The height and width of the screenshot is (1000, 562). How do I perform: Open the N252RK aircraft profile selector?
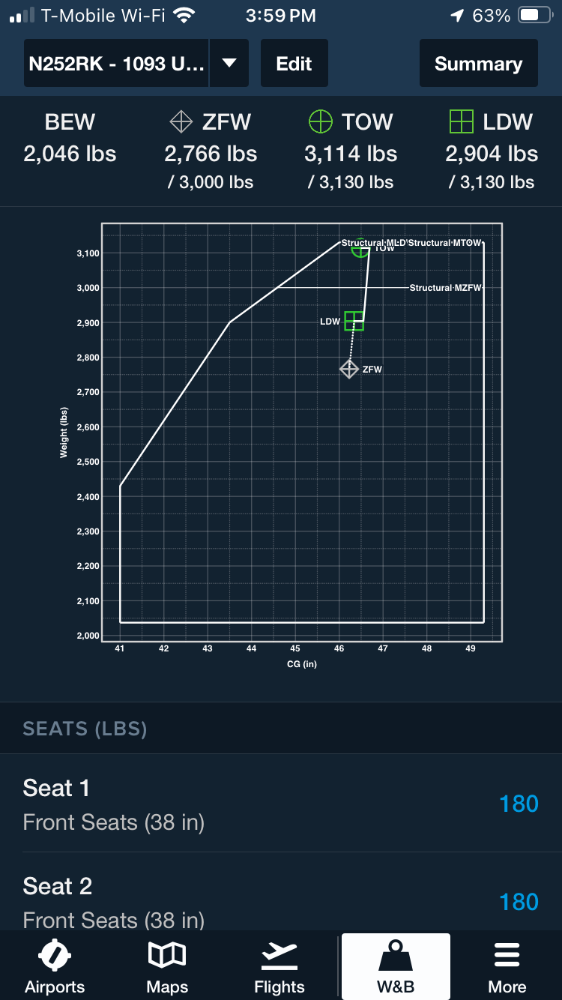[117, 63]
